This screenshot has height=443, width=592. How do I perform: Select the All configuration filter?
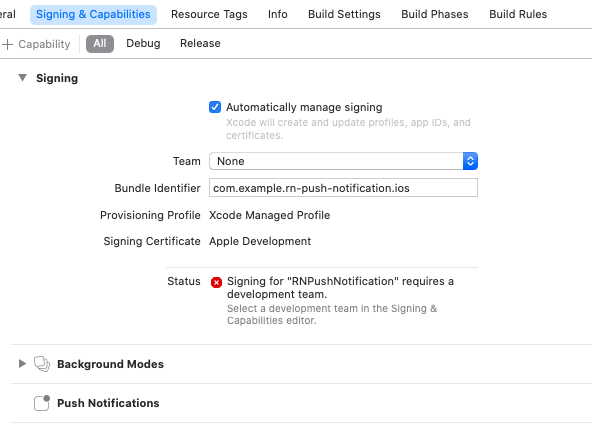pyautogui.click(x=100, y=43)
